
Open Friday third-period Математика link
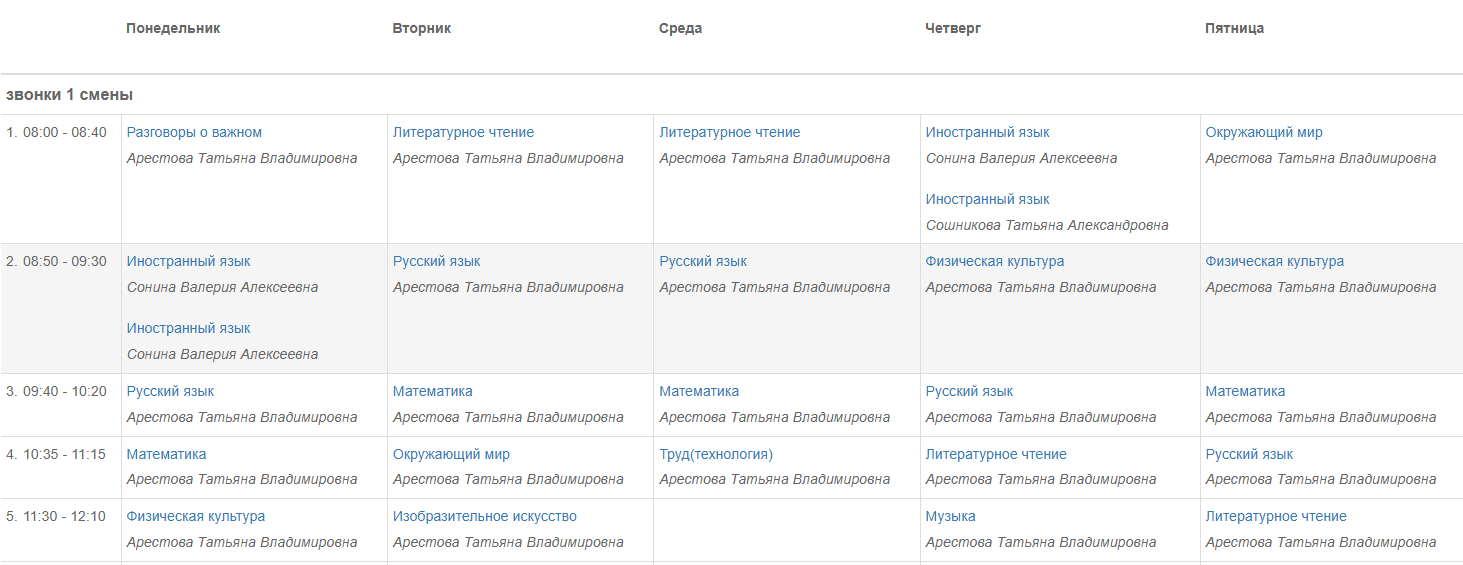pyautogui.click(x=1245, y=391)
